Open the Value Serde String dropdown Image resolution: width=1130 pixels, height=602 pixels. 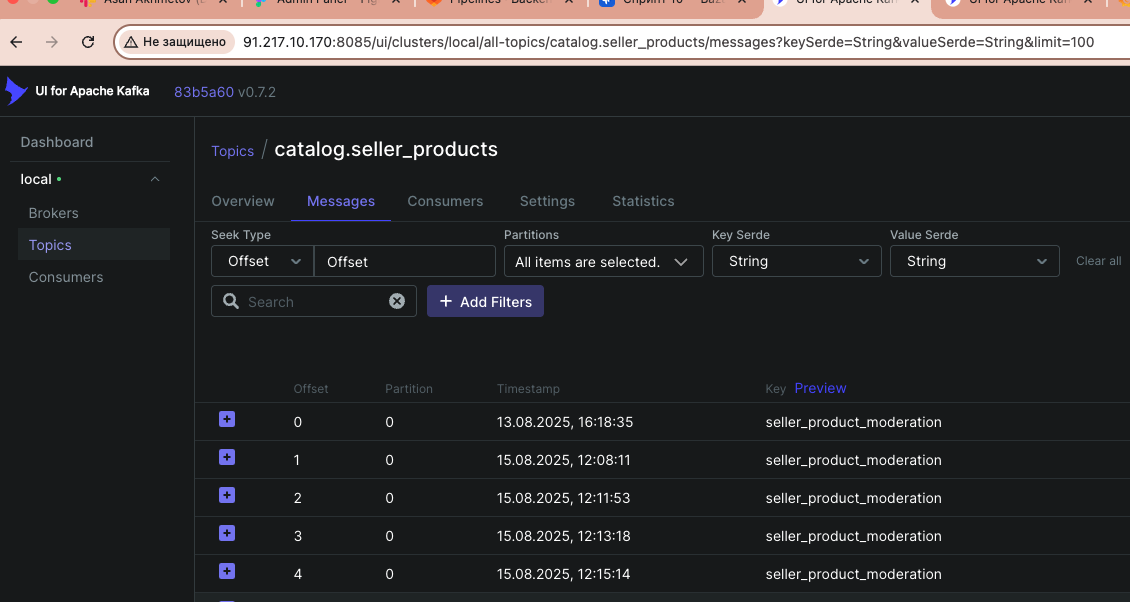tap(974, 261)
